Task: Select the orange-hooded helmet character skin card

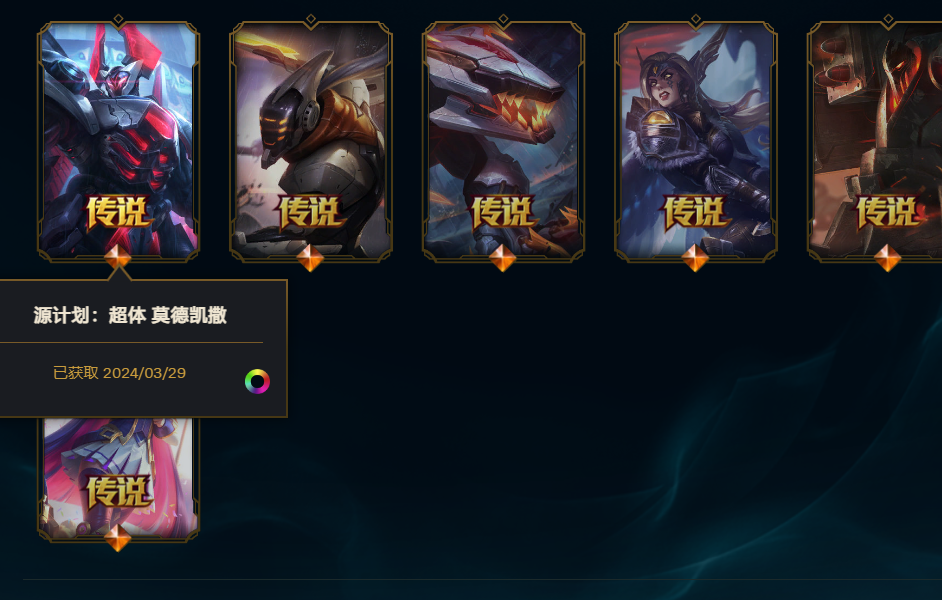Action: [311, 139]
